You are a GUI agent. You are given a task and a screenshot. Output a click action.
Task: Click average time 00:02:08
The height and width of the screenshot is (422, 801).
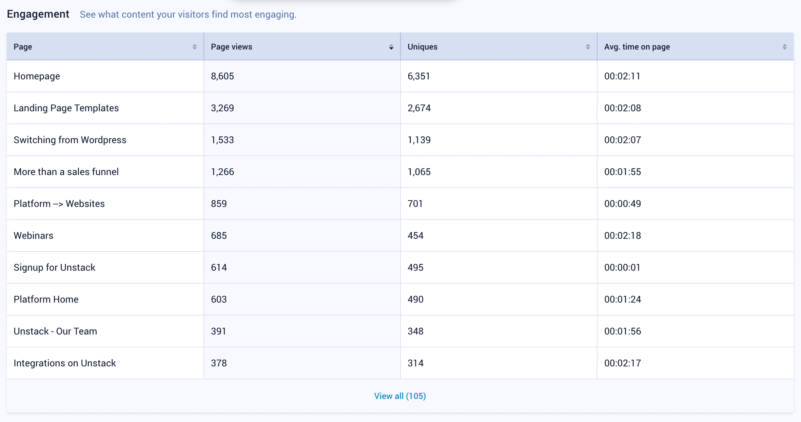pyautogui.click(x=622, y=108)
